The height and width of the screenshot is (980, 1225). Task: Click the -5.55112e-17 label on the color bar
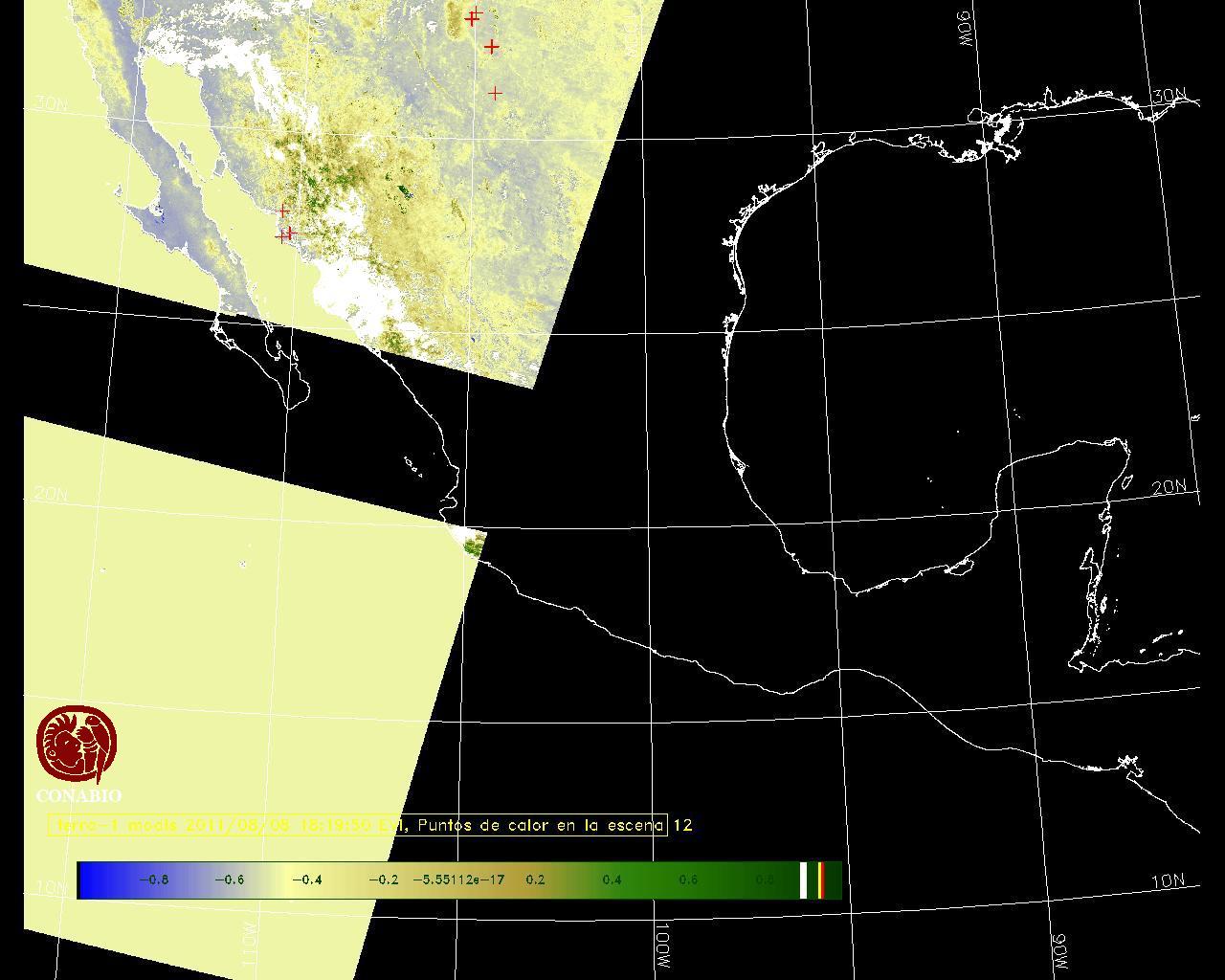(x=457, y=880)
